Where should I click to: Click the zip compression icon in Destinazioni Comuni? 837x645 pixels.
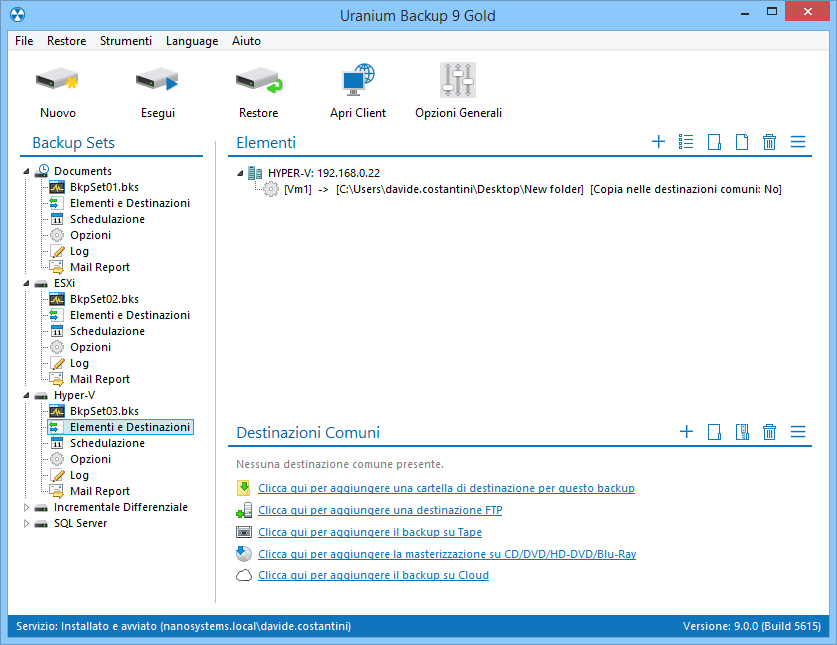coord(742,432)
